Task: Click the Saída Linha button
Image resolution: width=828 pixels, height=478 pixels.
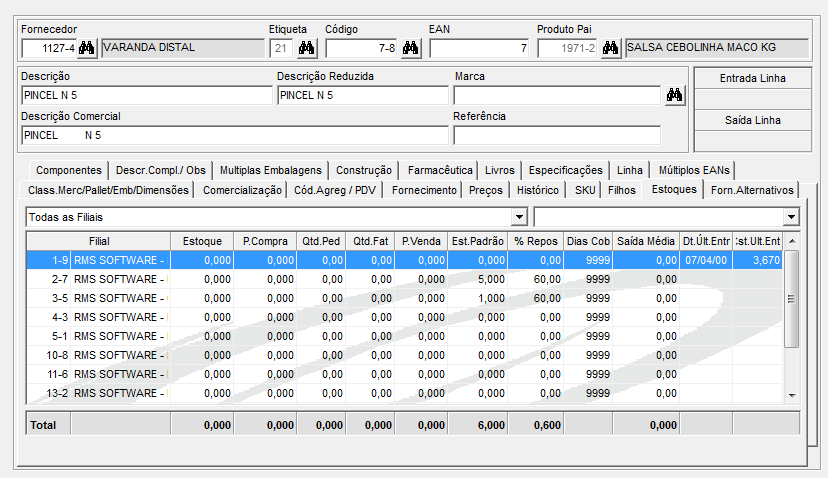Action: coord(752,120)
